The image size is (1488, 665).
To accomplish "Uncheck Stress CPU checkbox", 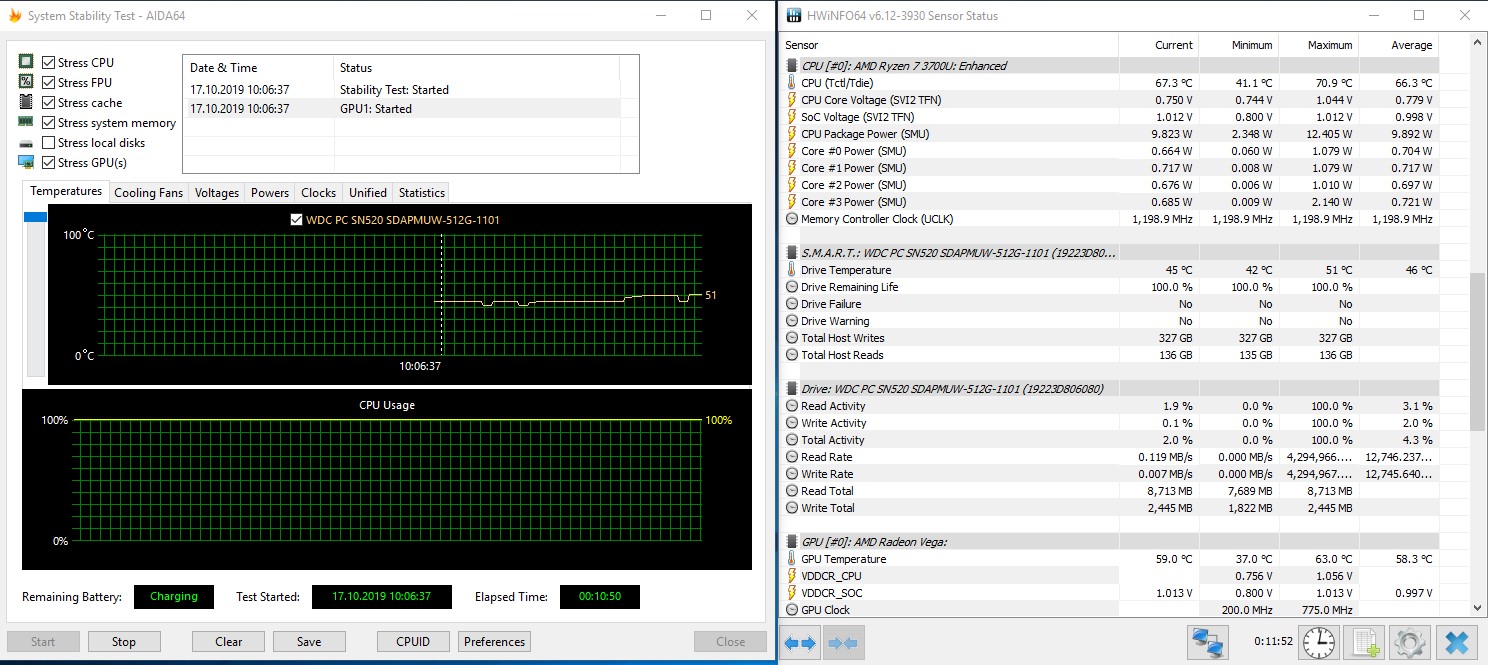I will [49, 62].
